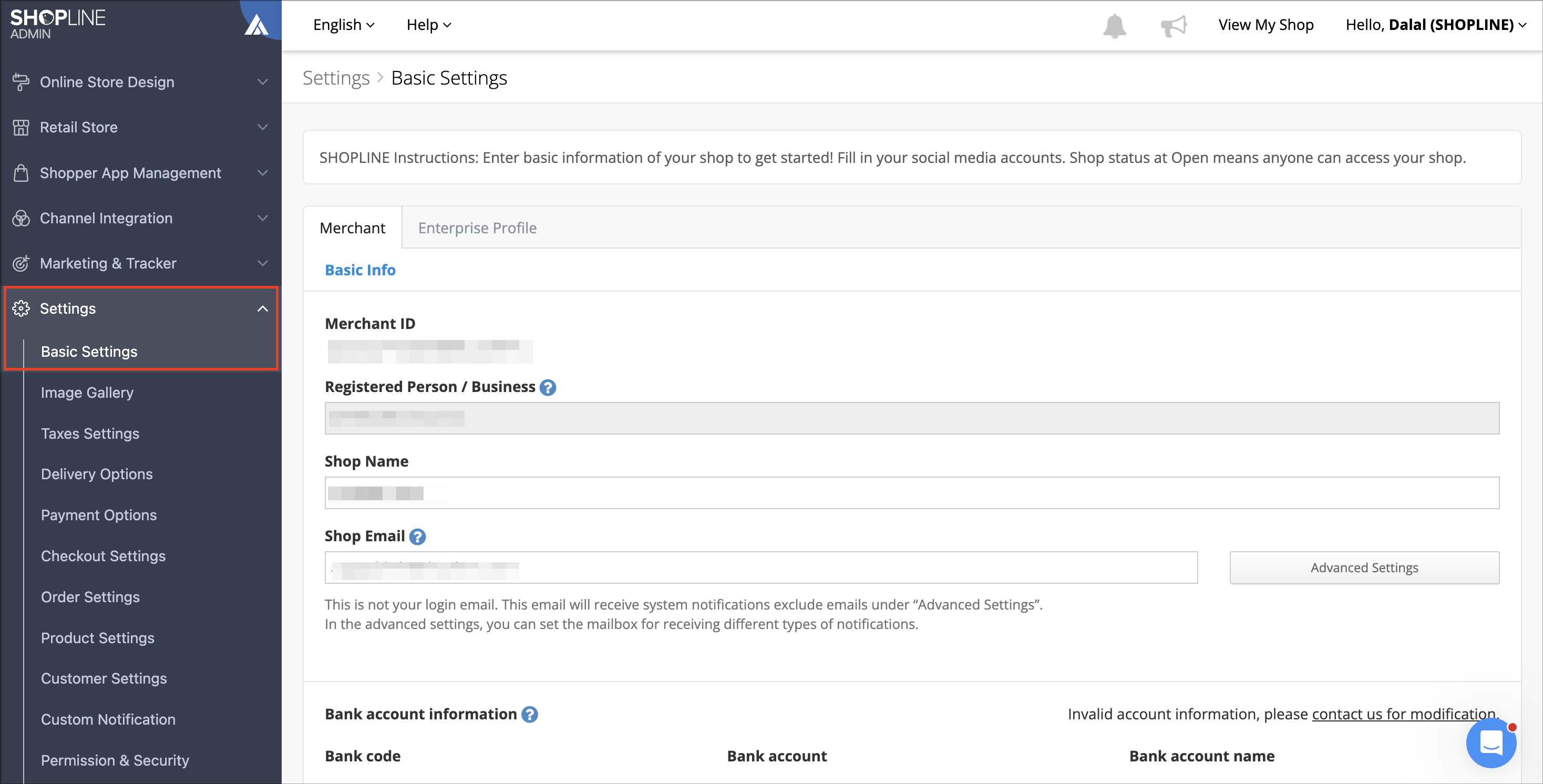This screenshot has height=784, width=1543.
Task: Open the English language dropdown
Action: 344,25
